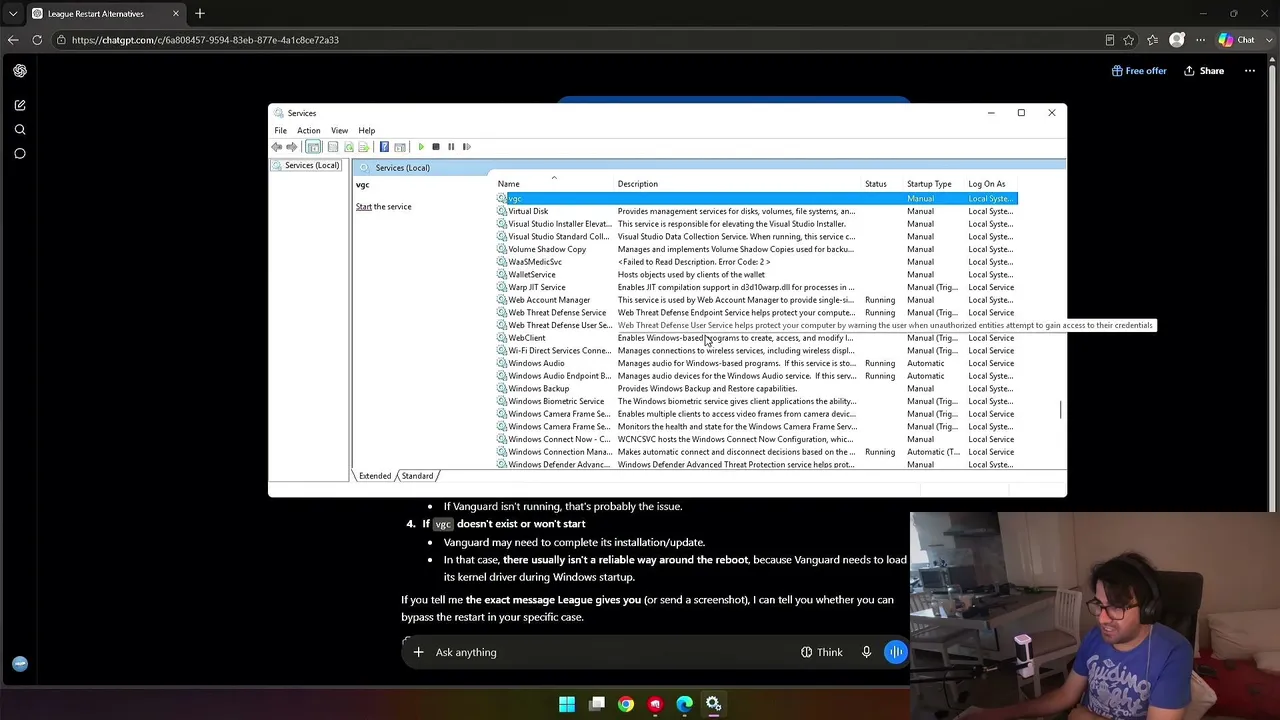
Task: Start the selected service with the green play button
Action: pos(421,147)
